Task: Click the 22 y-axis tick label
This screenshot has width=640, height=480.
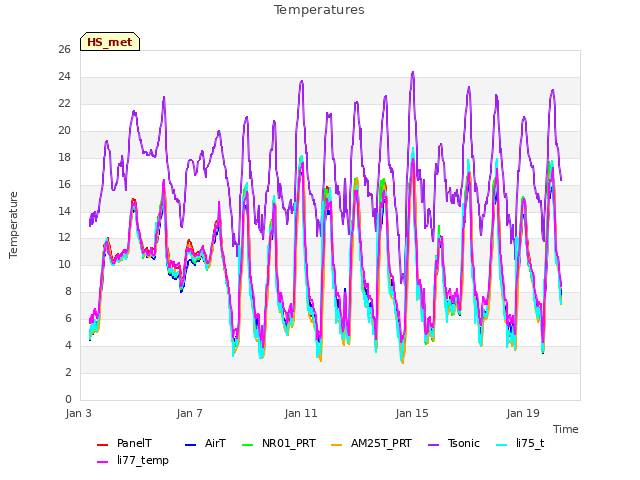Action: (64, 103)
